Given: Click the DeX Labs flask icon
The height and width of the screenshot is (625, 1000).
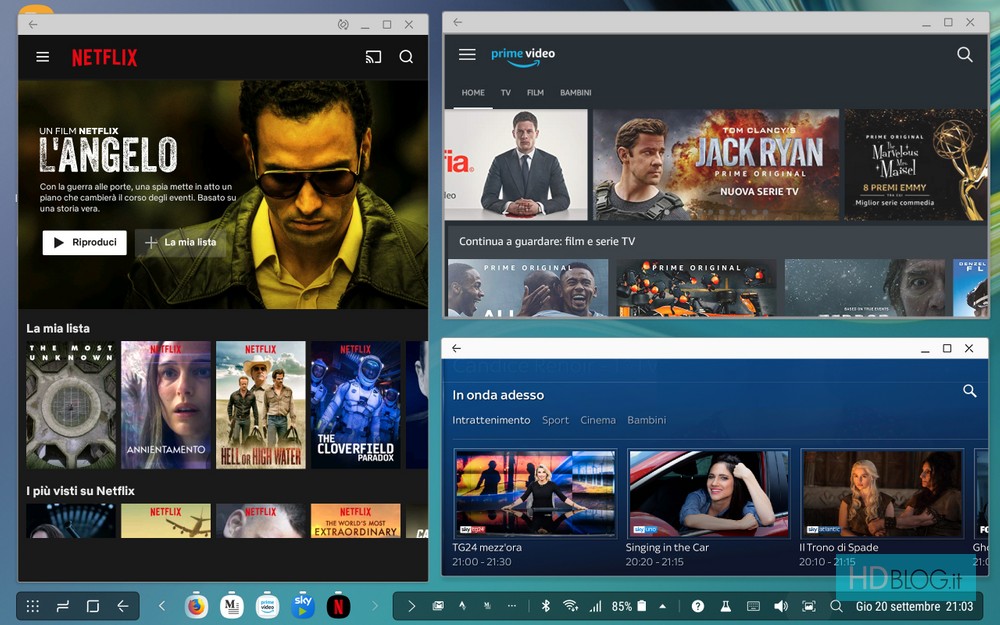Looking at the screenshot, I should (725, 606).
